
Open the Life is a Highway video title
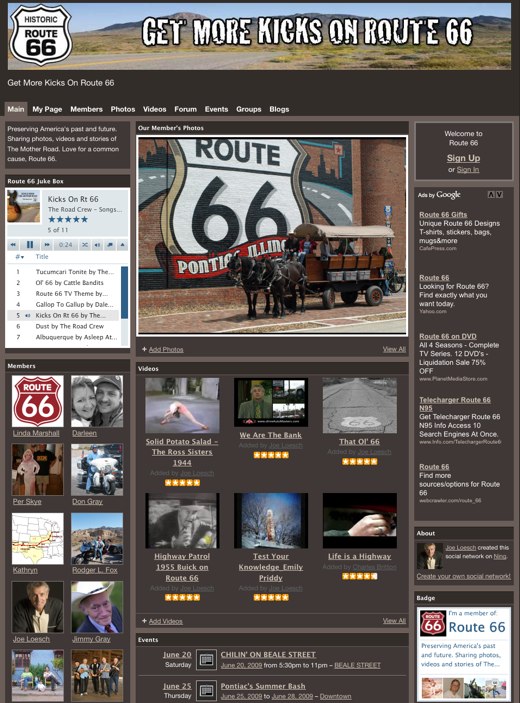(x=360, y=556)
